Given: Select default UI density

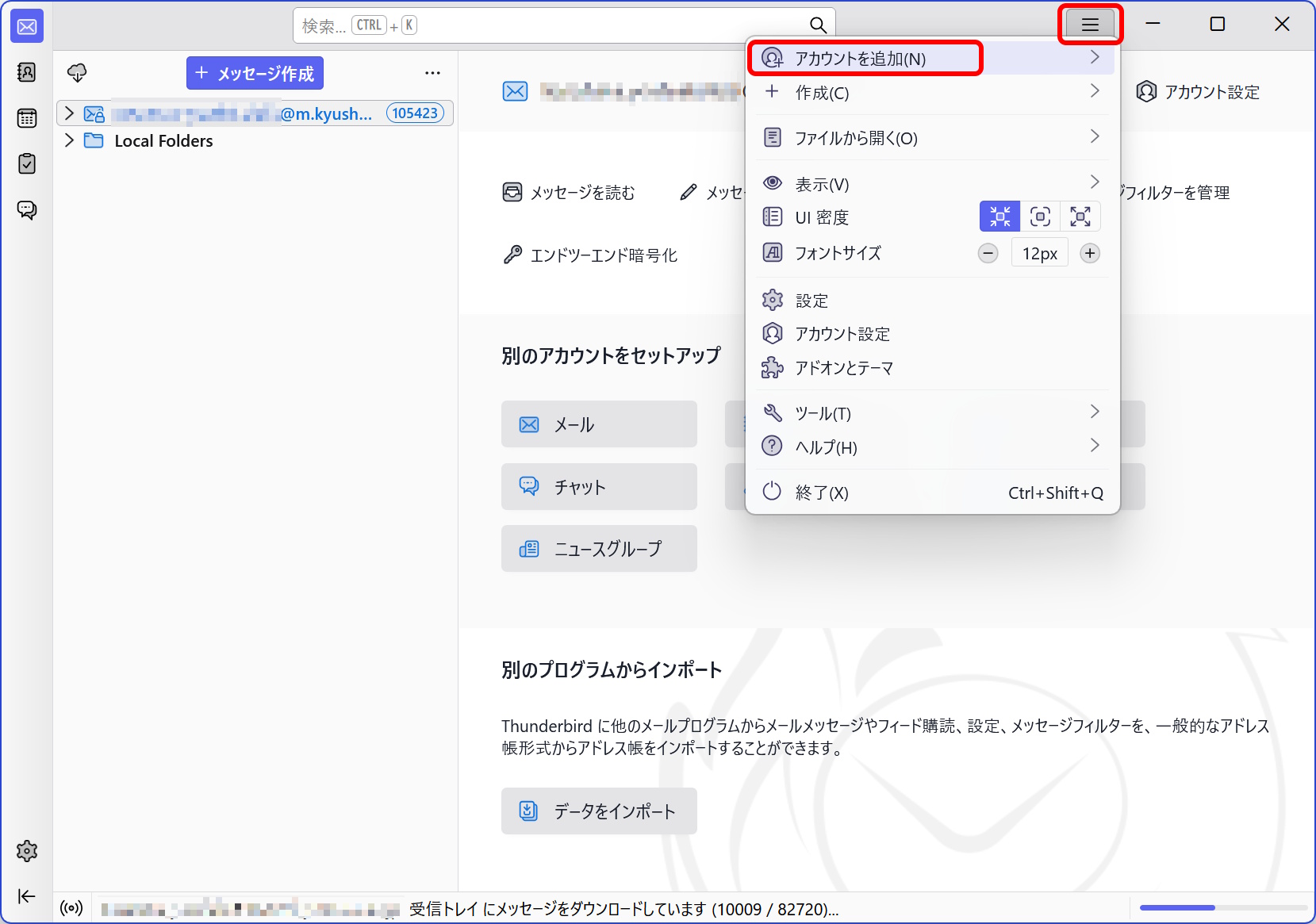Looking at the screenshot, I should click(1040, 217).
